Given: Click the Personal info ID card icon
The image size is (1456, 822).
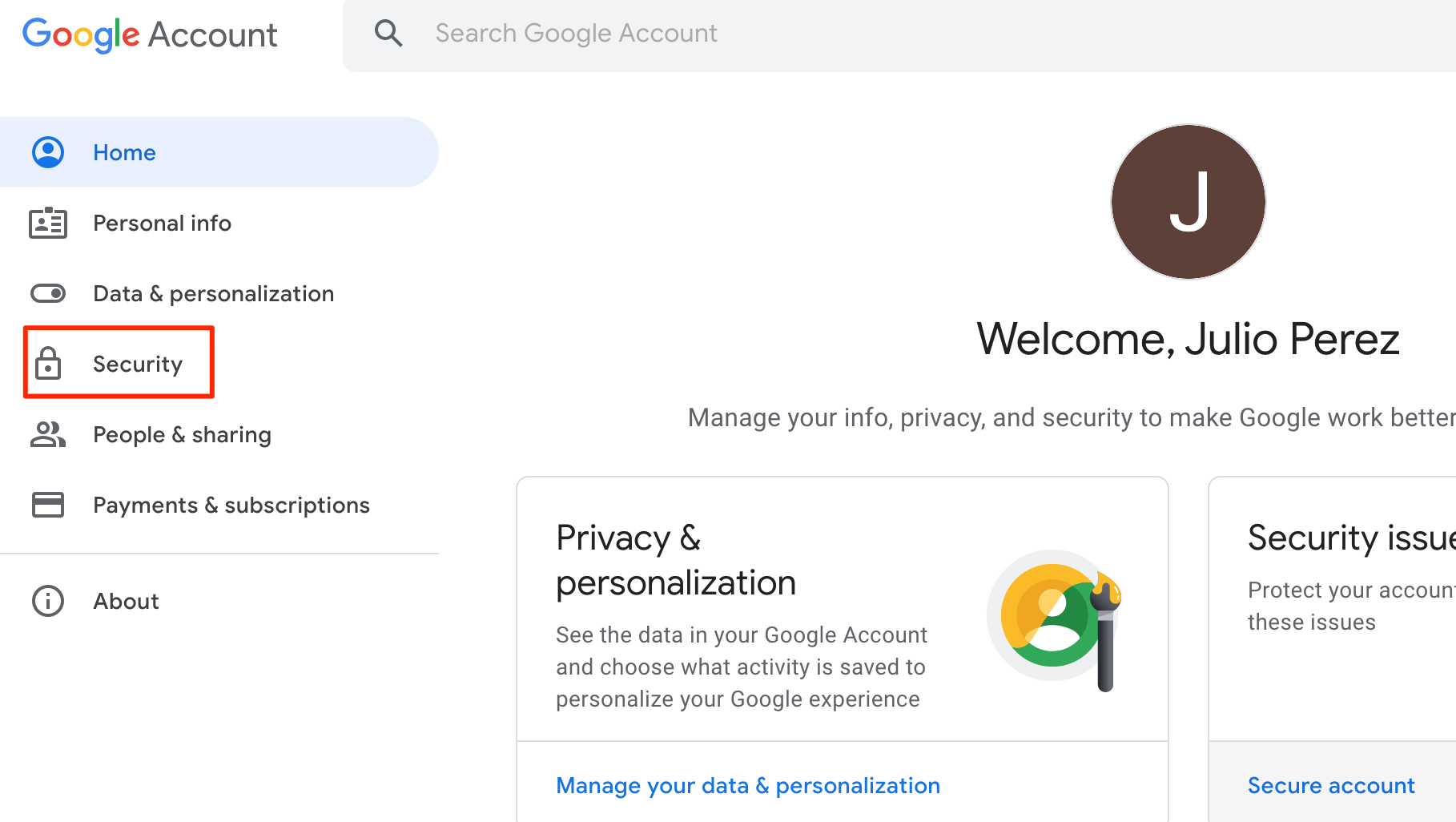Looking at the screenshot, I should 48,223.
